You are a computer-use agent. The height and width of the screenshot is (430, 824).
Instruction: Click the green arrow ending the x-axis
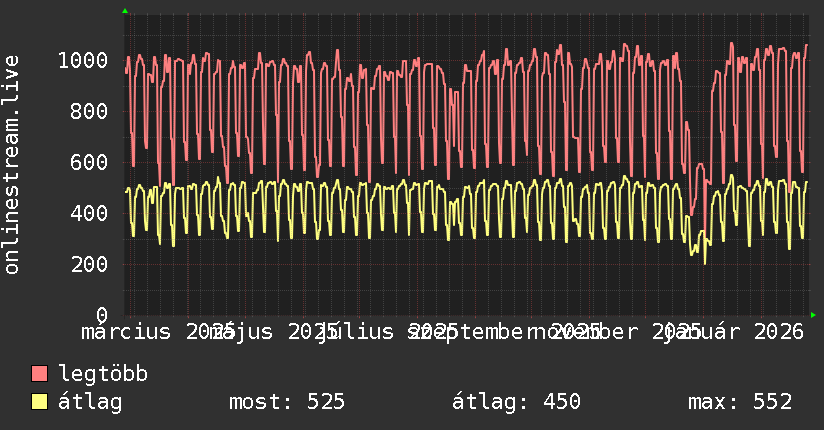[813, 315]
